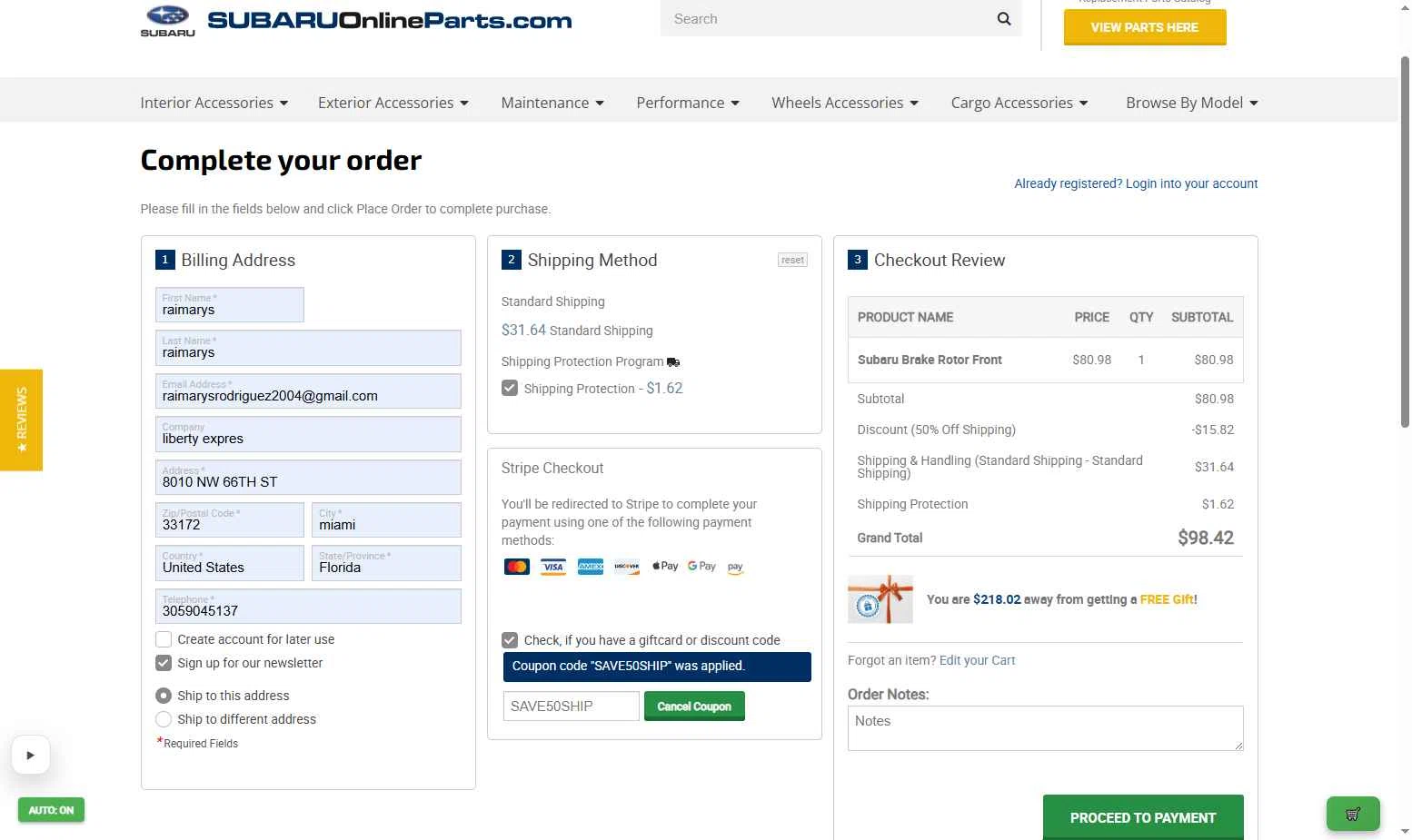Toggle giftcard or discount code checkbox
Image resolution: width=1412 pixels, height=840 pixels.
[x=510, y=640]
